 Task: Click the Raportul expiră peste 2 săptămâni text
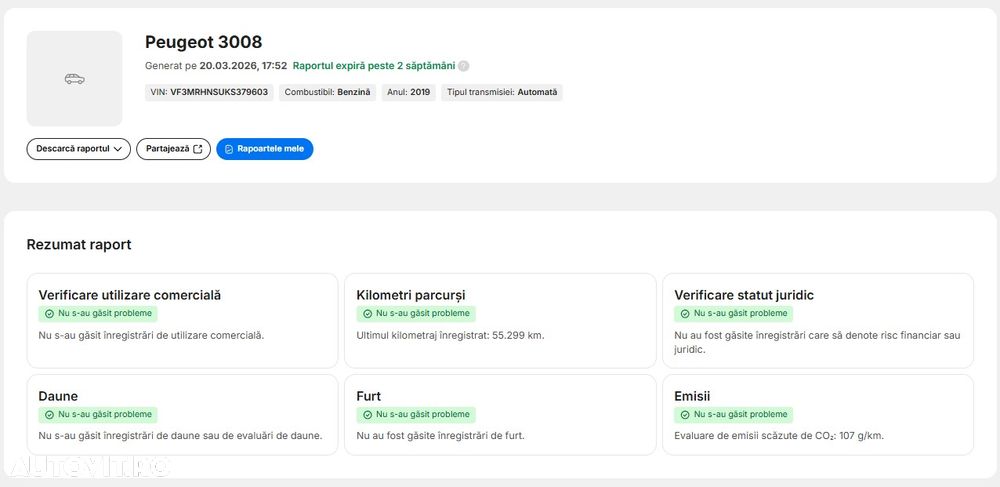[374, 66]
